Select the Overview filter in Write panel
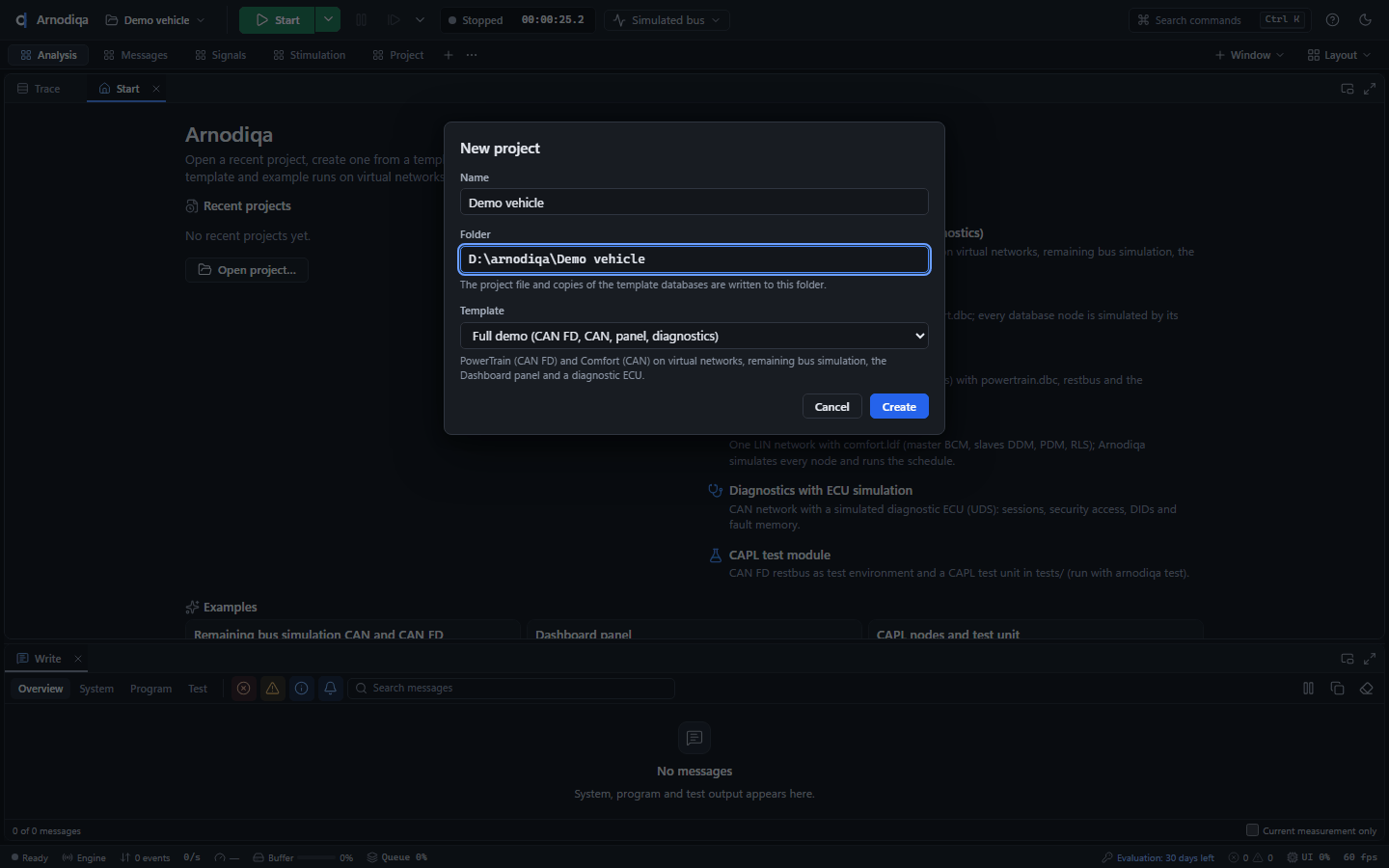This screenshot has height=868, width=1389. [x=41, y=689]
